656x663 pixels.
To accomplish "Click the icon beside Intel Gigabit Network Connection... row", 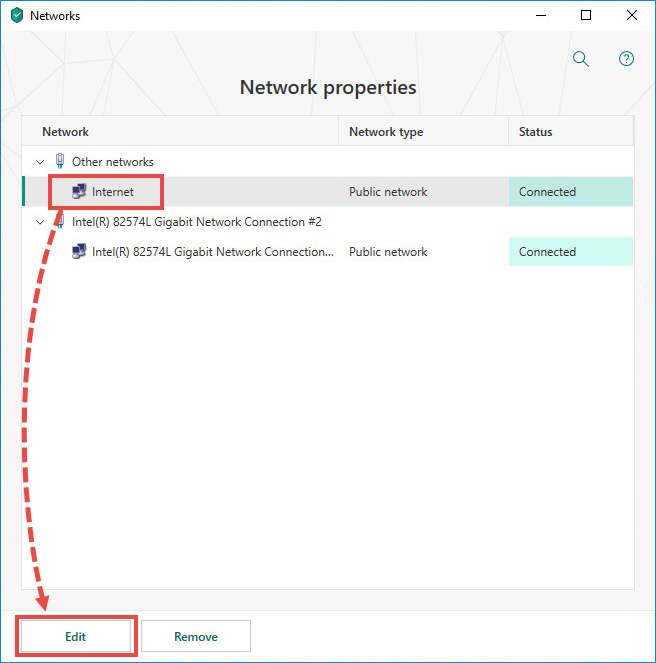I will click(x=79, y=252).
